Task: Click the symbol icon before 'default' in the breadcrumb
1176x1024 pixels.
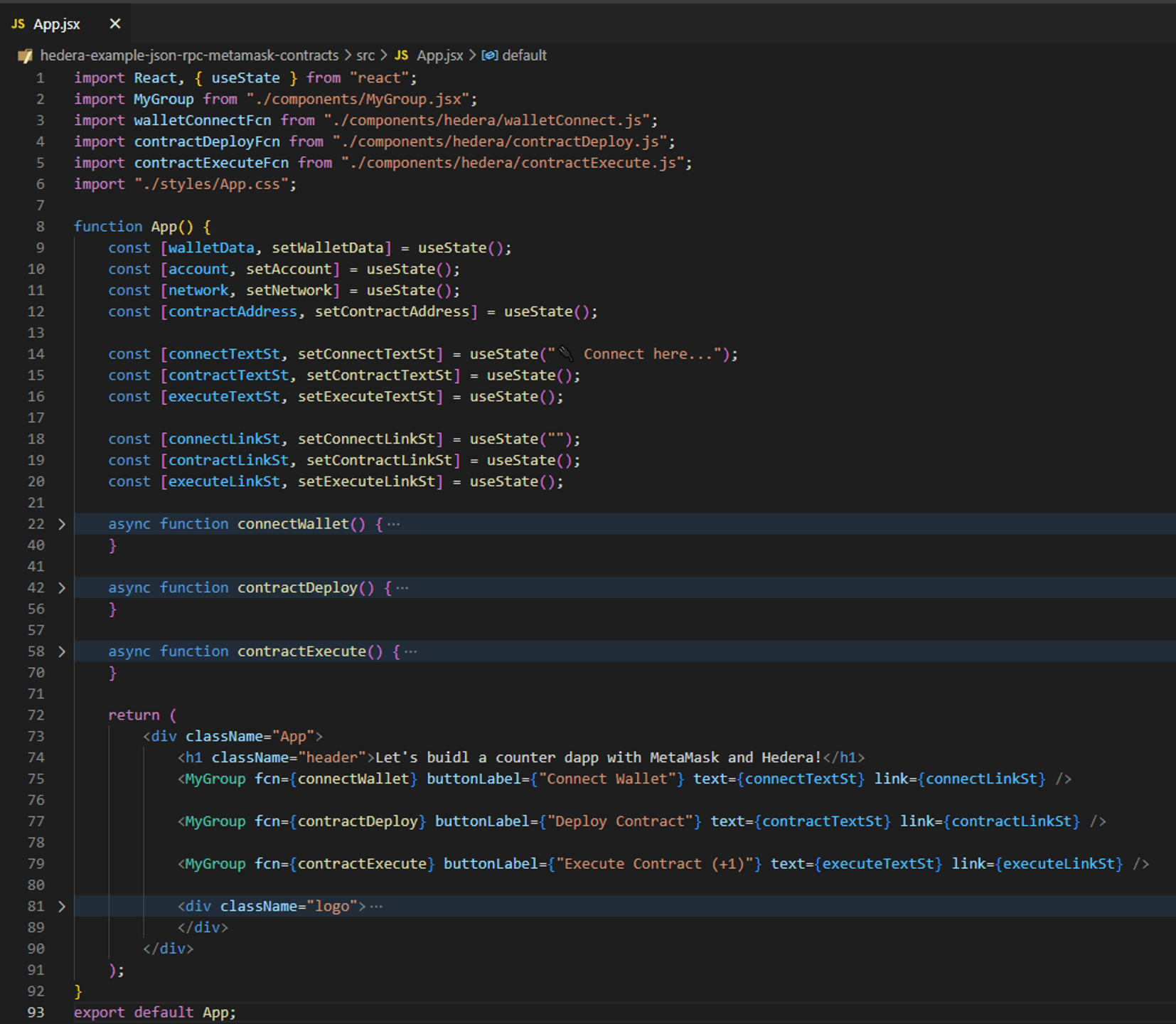Action: tap(489, 55)
